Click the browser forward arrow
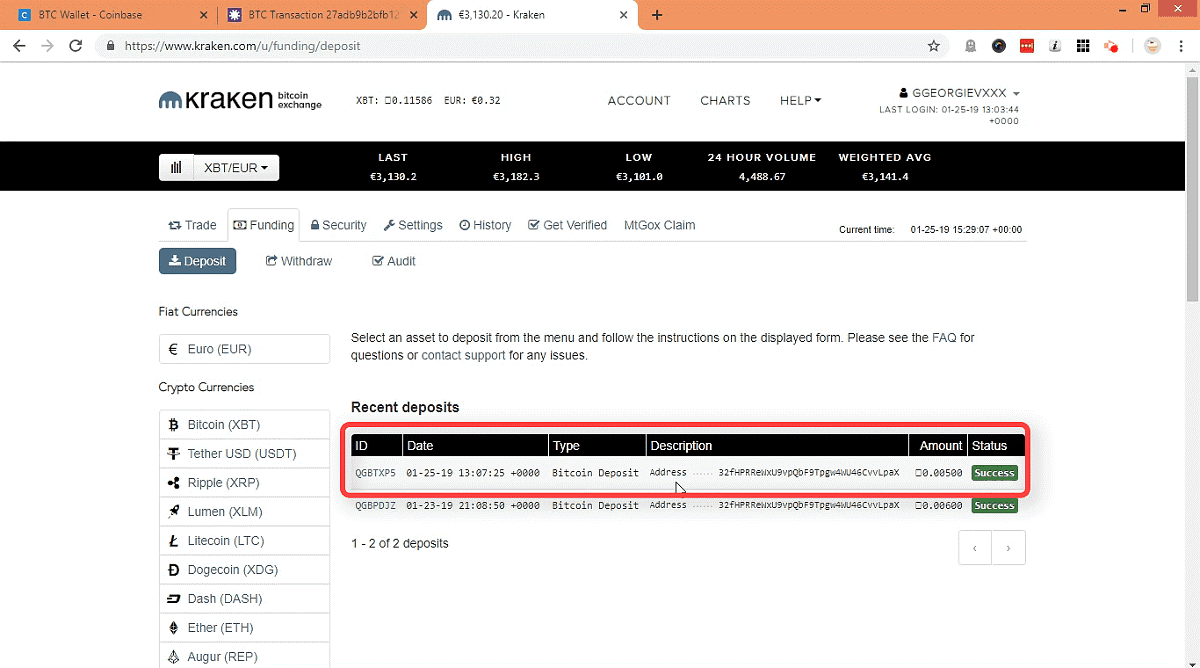 pyautogui.click(x=47, y=46)
